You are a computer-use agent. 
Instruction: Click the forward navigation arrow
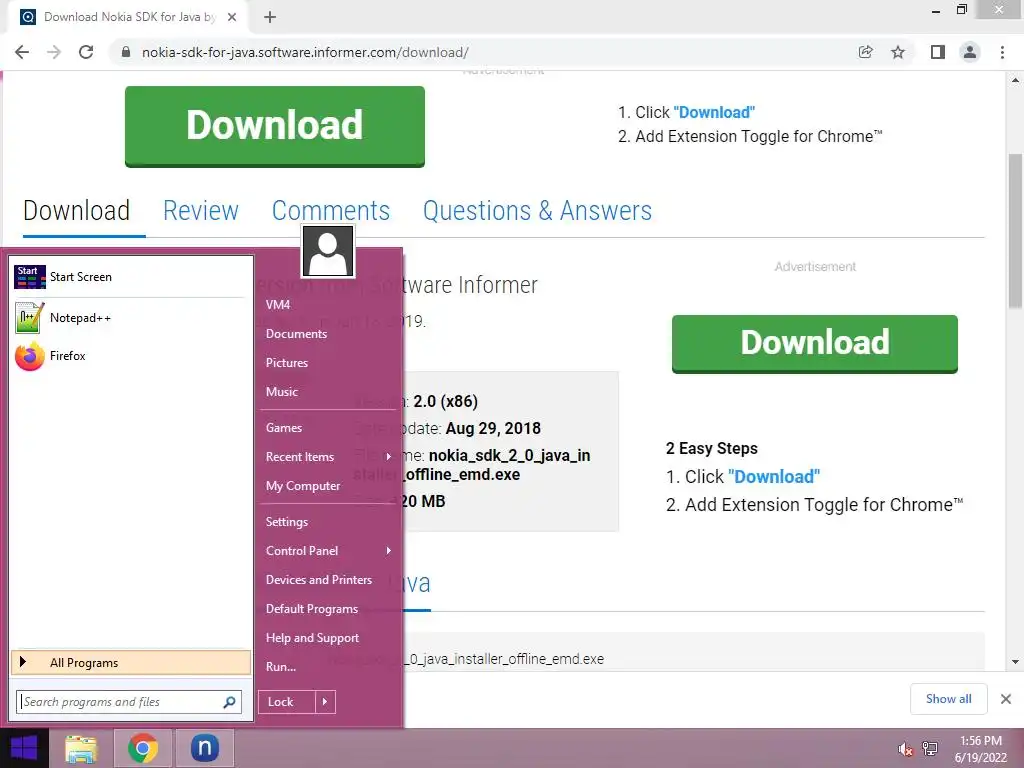pyautogui.click(x=54, y=52)
